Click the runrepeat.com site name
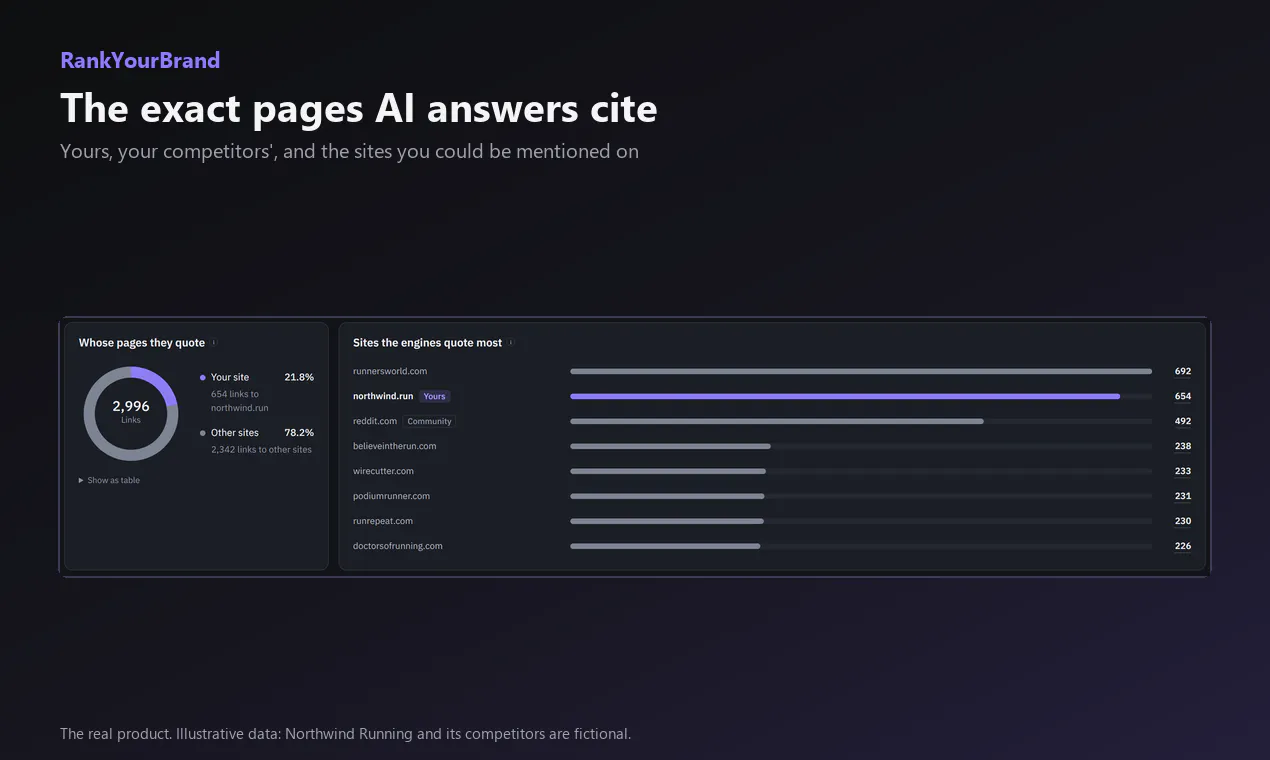The height and width of the screenshot is (760, 1270). [383, 521]
